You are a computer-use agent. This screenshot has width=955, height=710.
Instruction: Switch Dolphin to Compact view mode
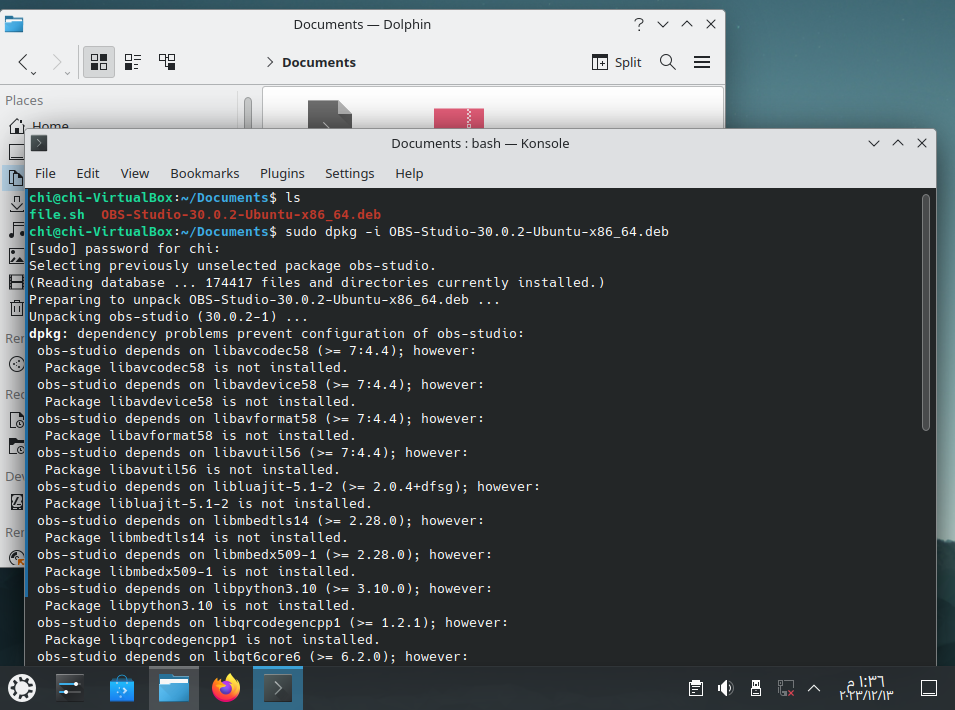click(x=133, y=62)
